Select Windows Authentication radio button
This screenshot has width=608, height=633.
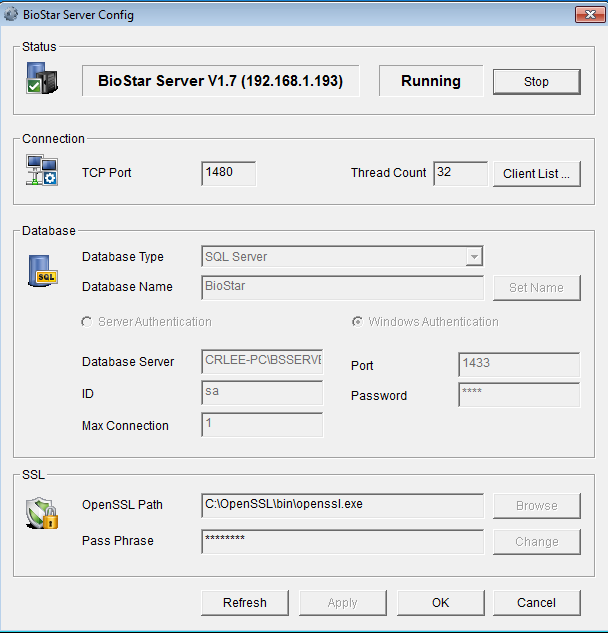(x=358, y=322)
